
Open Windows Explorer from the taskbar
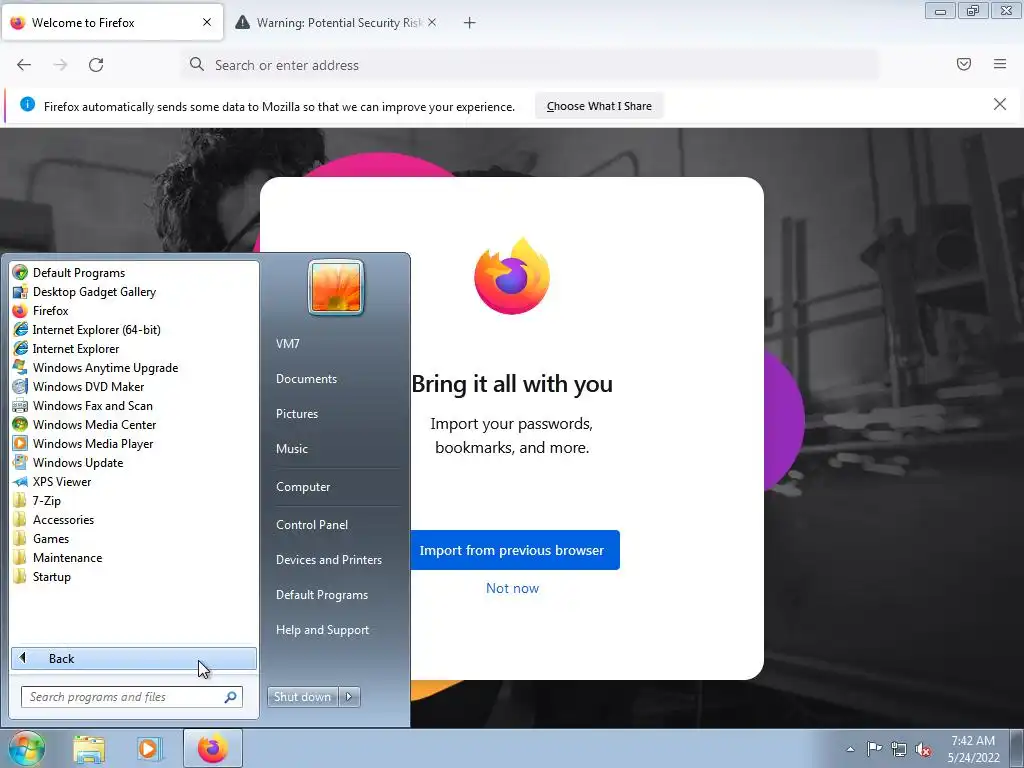point(89,749)
